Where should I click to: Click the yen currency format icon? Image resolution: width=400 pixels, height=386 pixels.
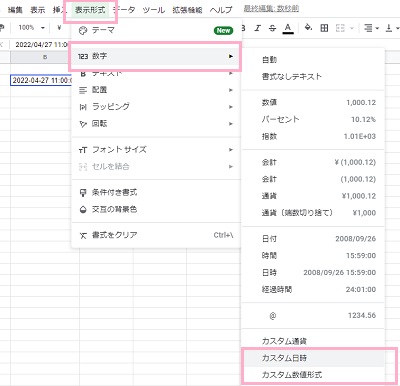click(59, 28)
